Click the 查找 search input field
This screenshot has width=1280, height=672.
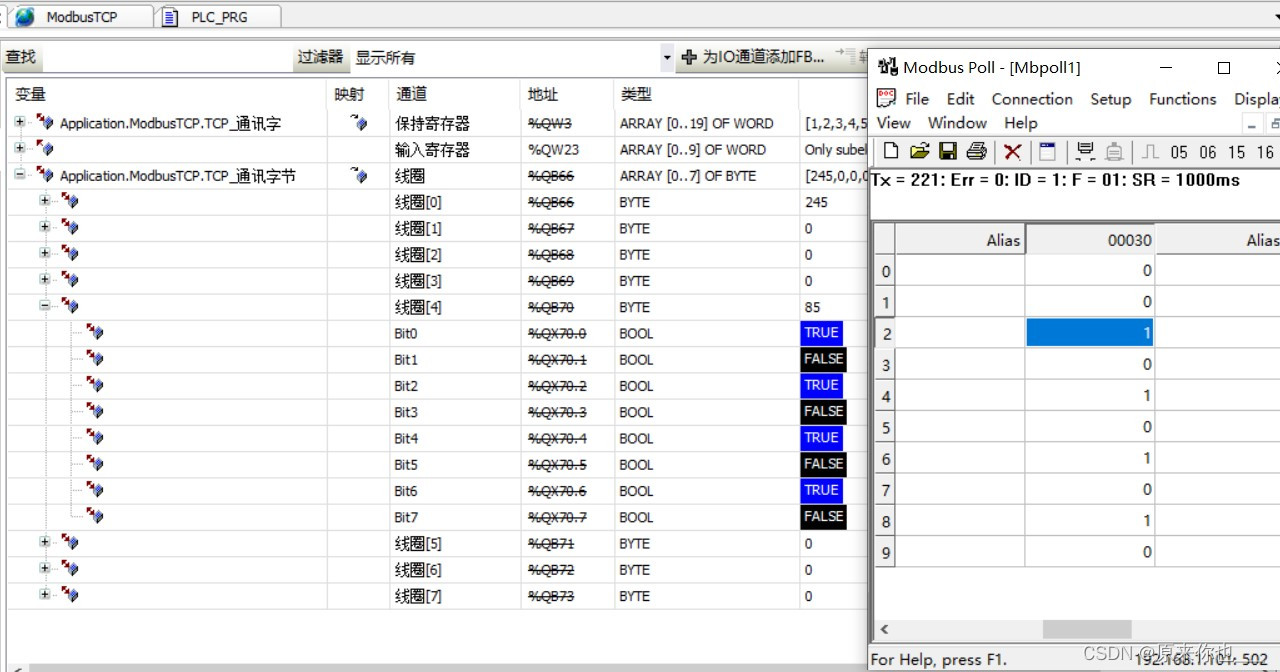tap(166, 57)
